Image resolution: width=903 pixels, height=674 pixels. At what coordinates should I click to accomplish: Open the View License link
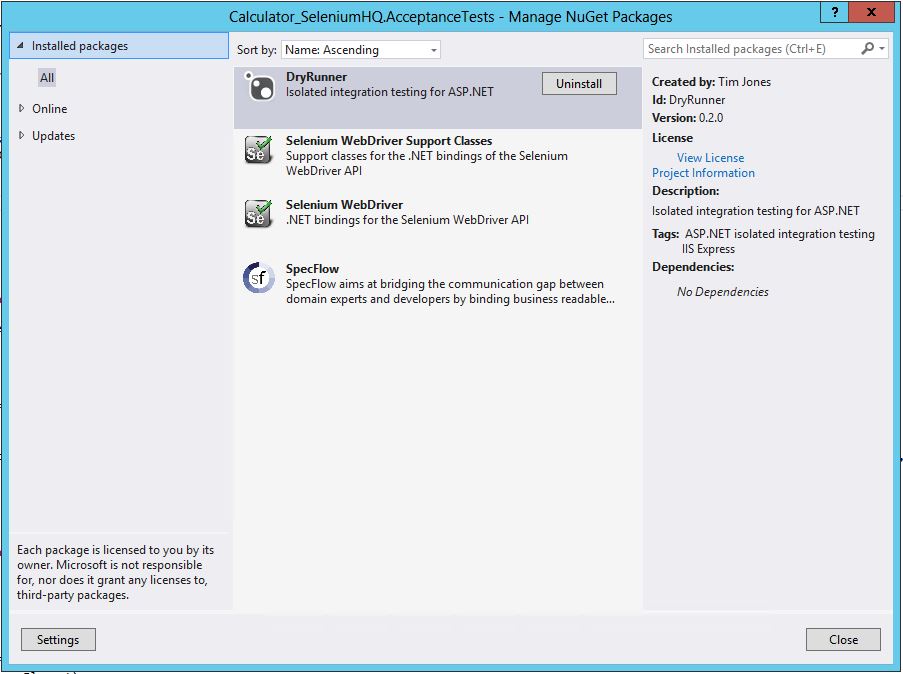710,157
